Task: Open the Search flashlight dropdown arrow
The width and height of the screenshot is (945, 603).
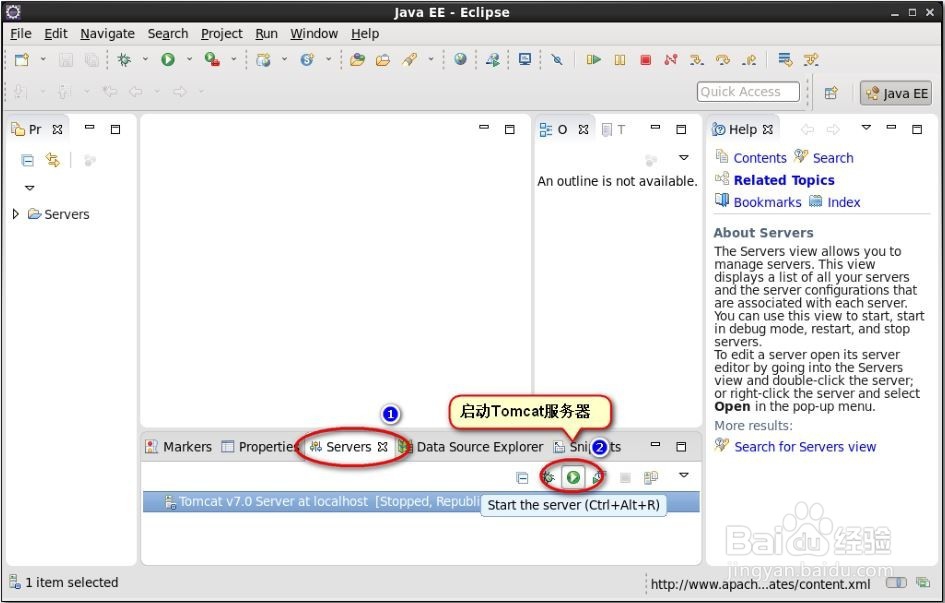Action: [x=431, y=59]
